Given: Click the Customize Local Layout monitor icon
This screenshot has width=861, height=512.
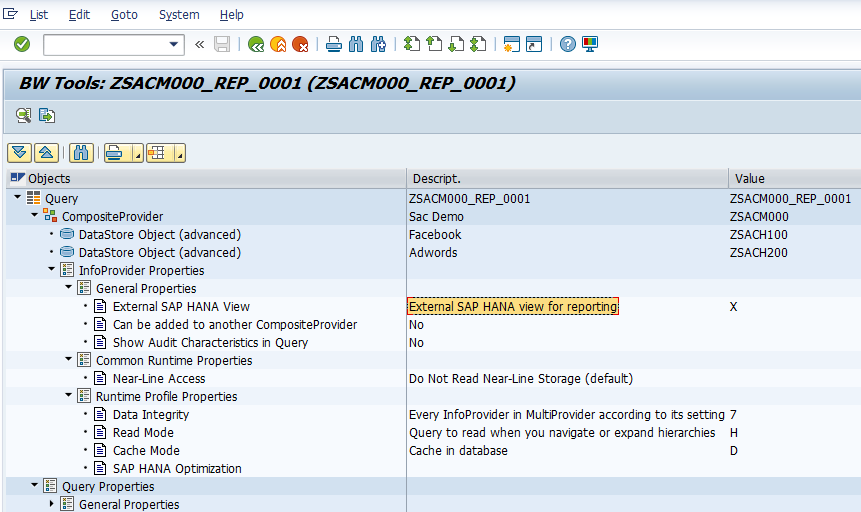Looking at the screenshot, I should 590,44.
